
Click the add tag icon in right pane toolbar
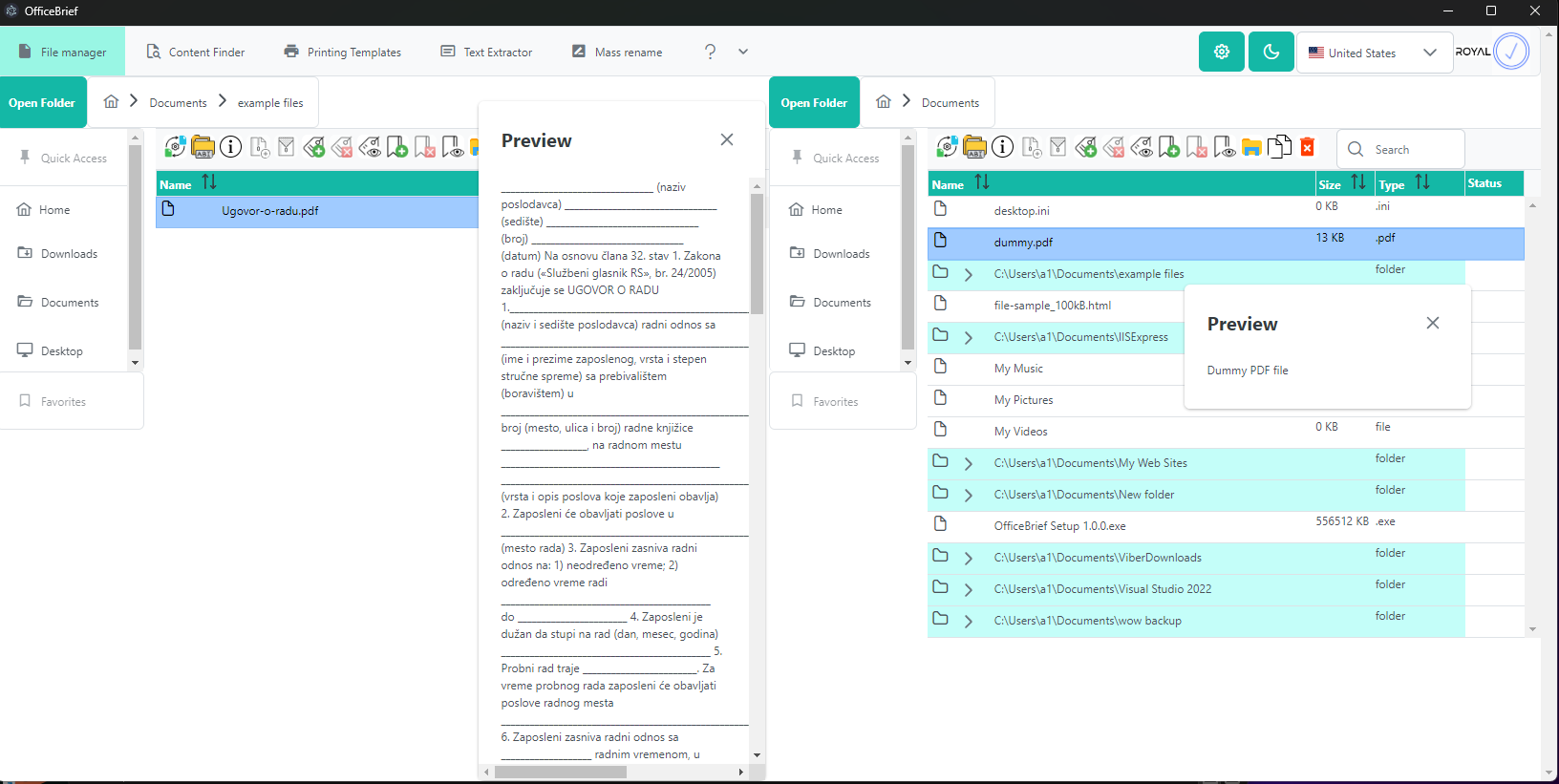click(x=1085, y=147)
